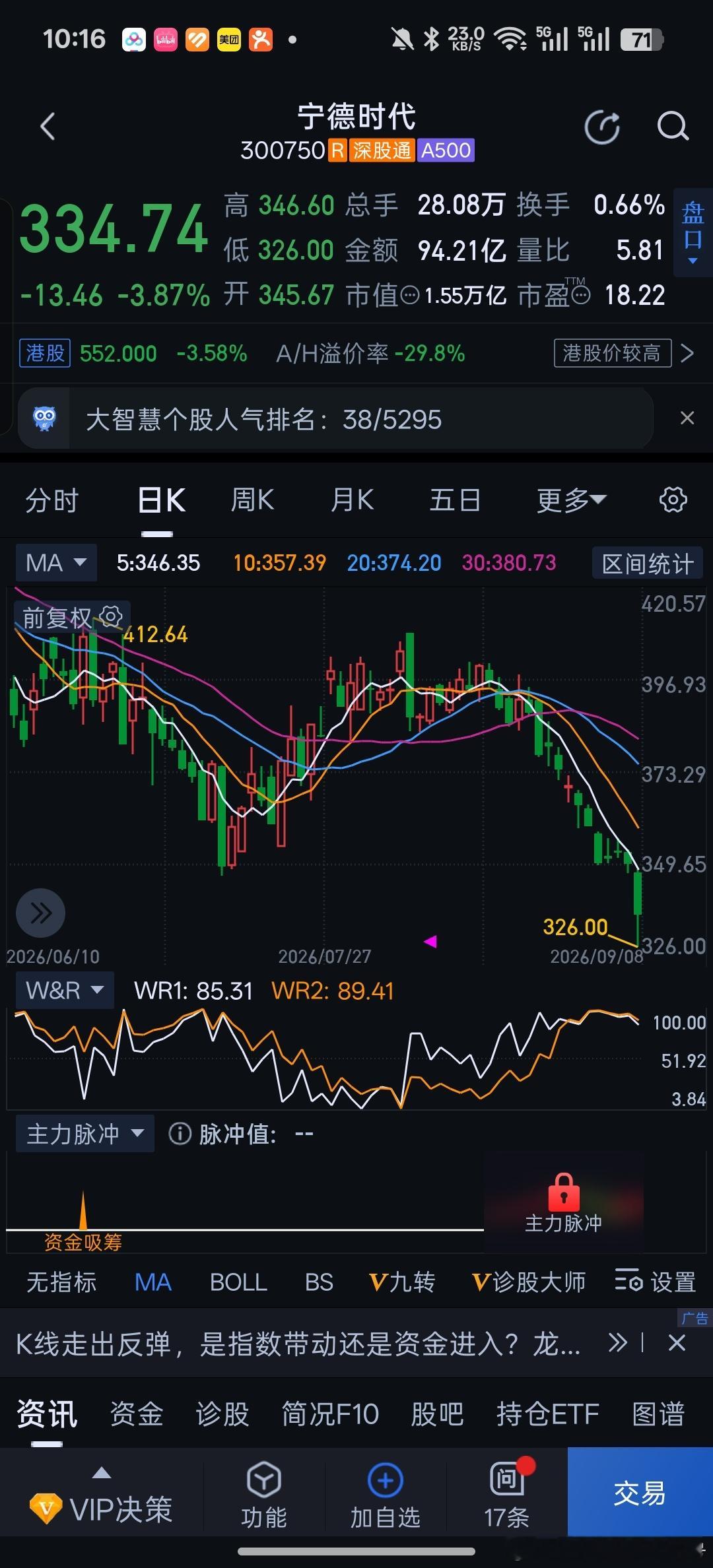Viewport: 713px width, 1568px height.
Task: Tap the Wi-Fi status icon
Action: click(x=510, y=39)
